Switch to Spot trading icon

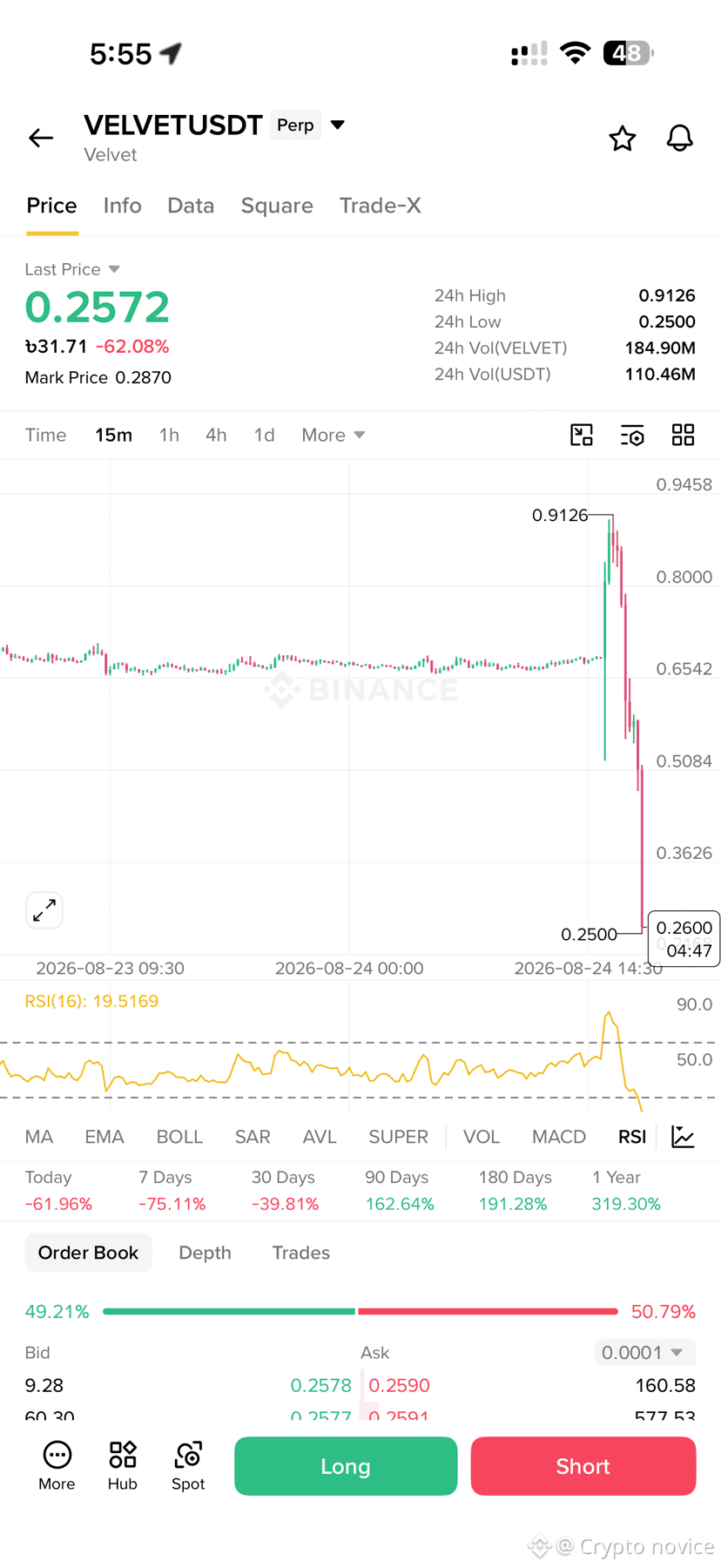(x=188, y=1466)
